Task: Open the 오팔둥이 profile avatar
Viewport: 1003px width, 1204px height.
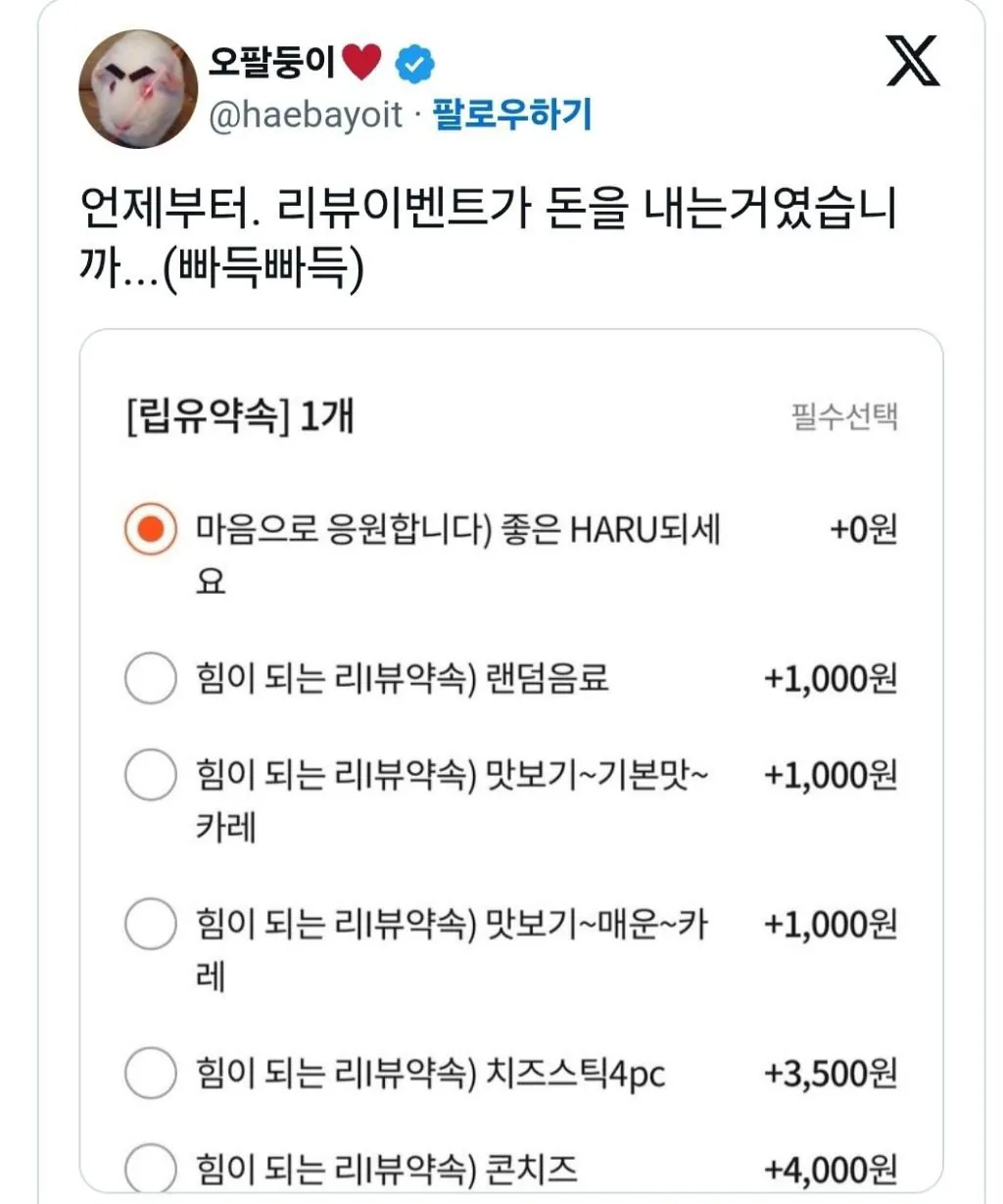Action: point(137,88)
